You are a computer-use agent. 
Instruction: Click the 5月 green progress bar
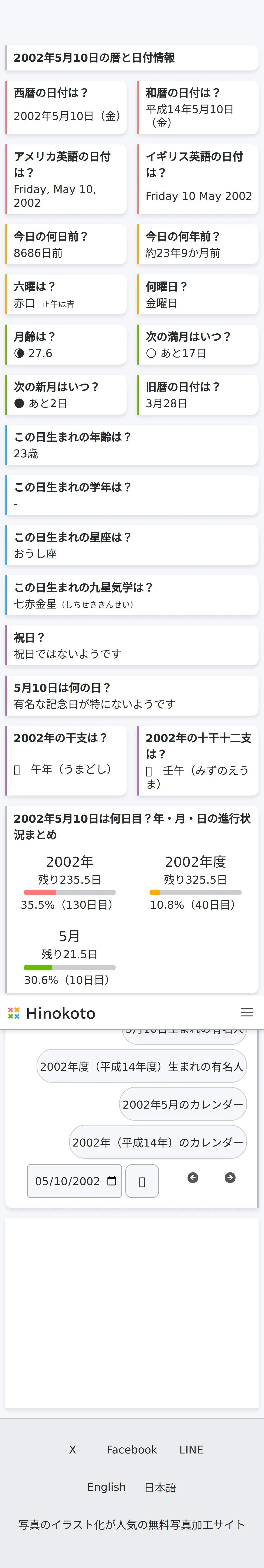(x=69, y=967)
